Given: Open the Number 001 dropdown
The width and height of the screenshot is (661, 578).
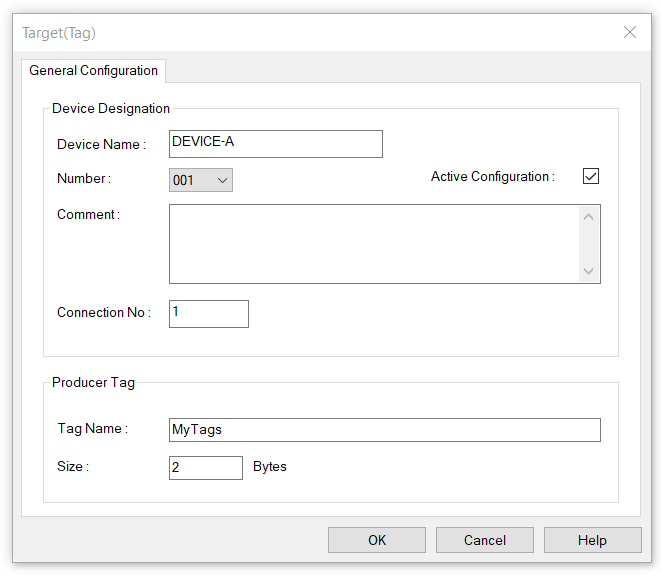Looking at the screenshot, I should pos(201,180).
